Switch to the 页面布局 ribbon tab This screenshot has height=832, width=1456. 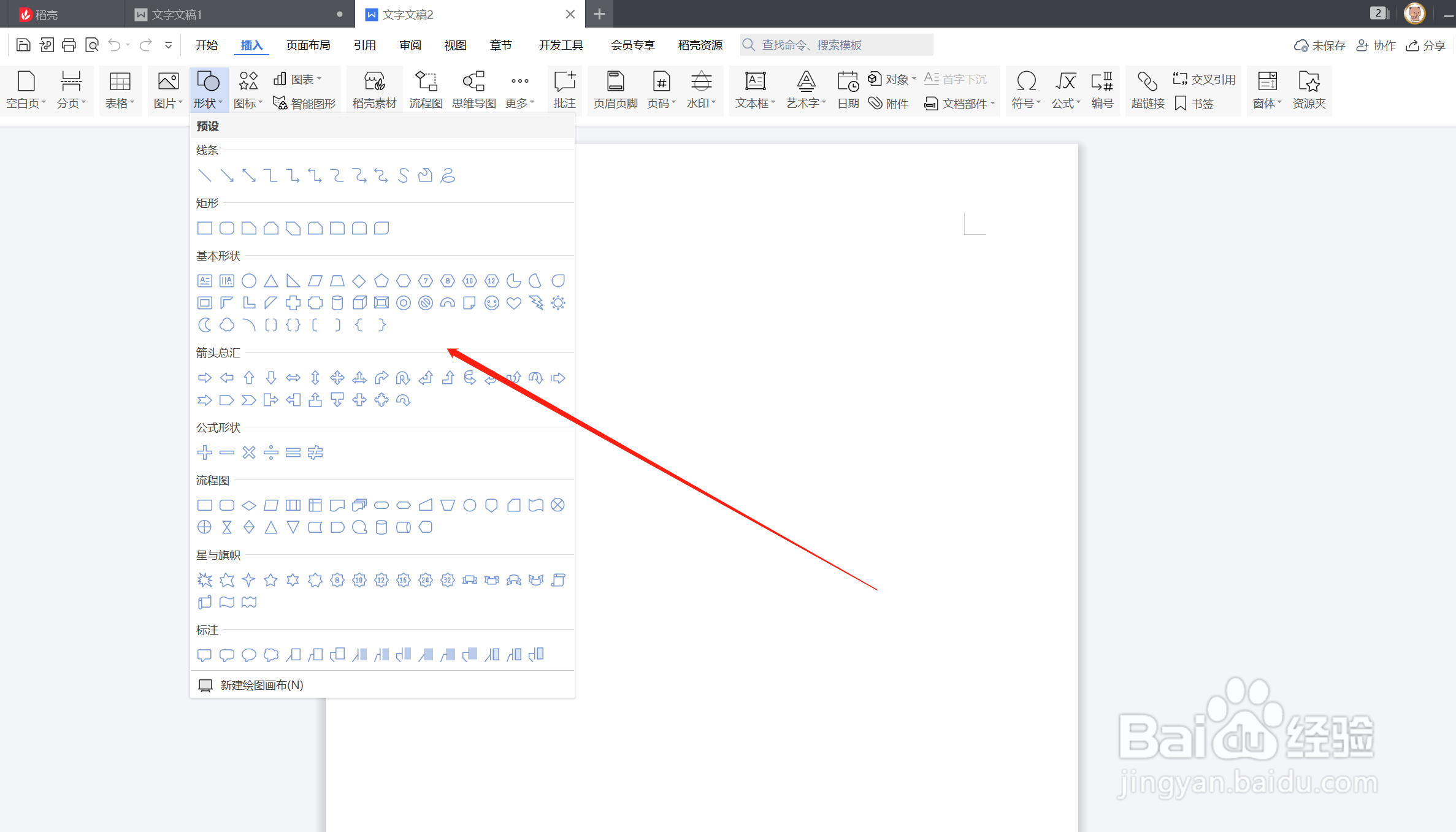[x=308, y=45]
